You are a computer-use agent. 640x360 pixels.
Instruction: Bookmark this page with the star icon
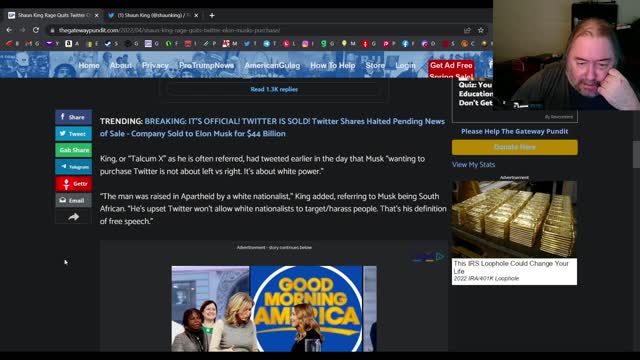pos(481,30)
